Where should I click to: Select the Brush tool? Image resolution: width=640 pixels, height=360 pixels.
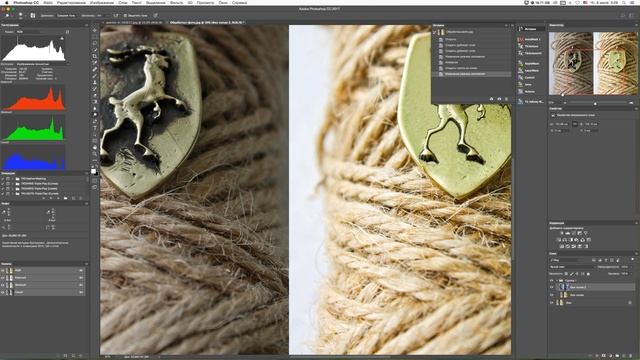click(95, 76)
